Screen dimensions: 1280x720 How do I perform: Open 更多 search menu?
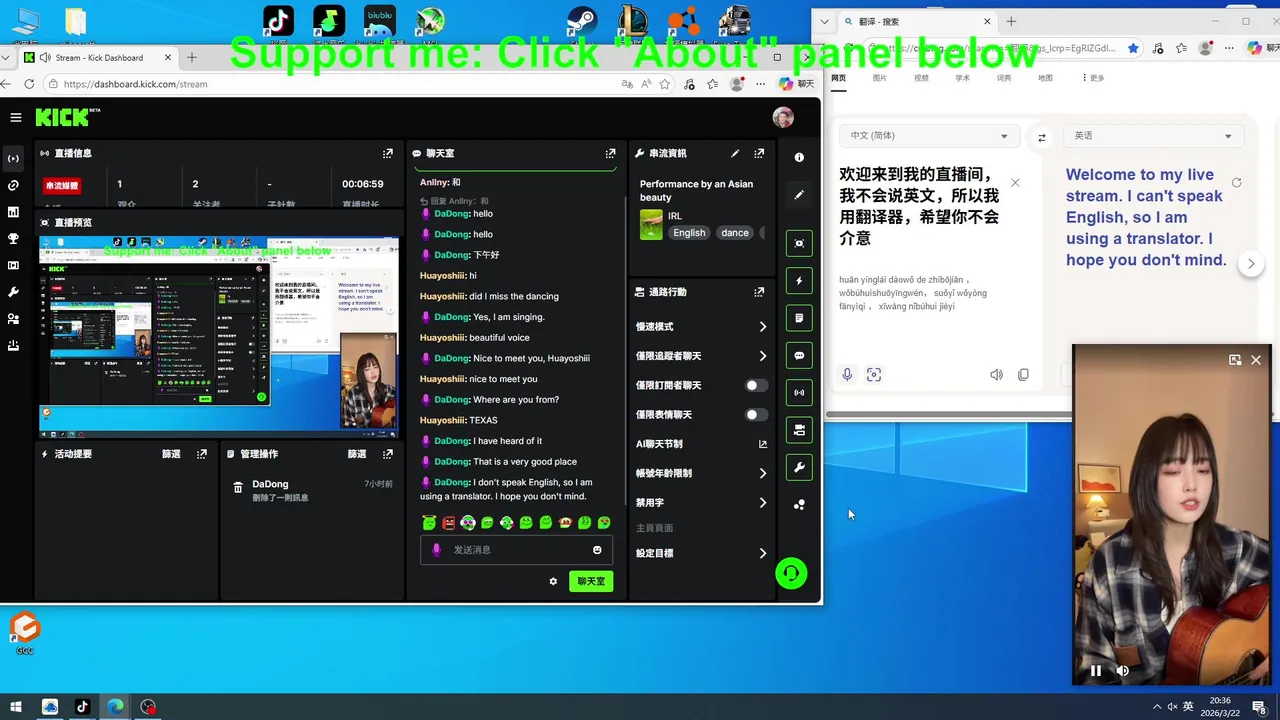pos(1093,77)
